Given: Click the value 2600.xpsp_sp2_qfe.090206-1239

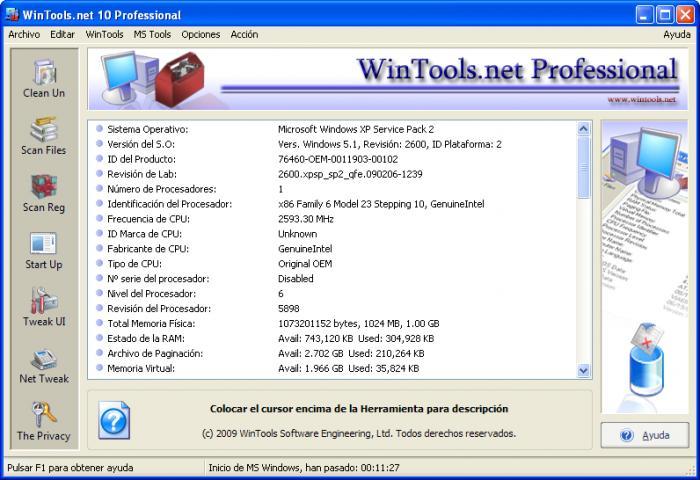Looking at the screenshot, I should [350, 174].
